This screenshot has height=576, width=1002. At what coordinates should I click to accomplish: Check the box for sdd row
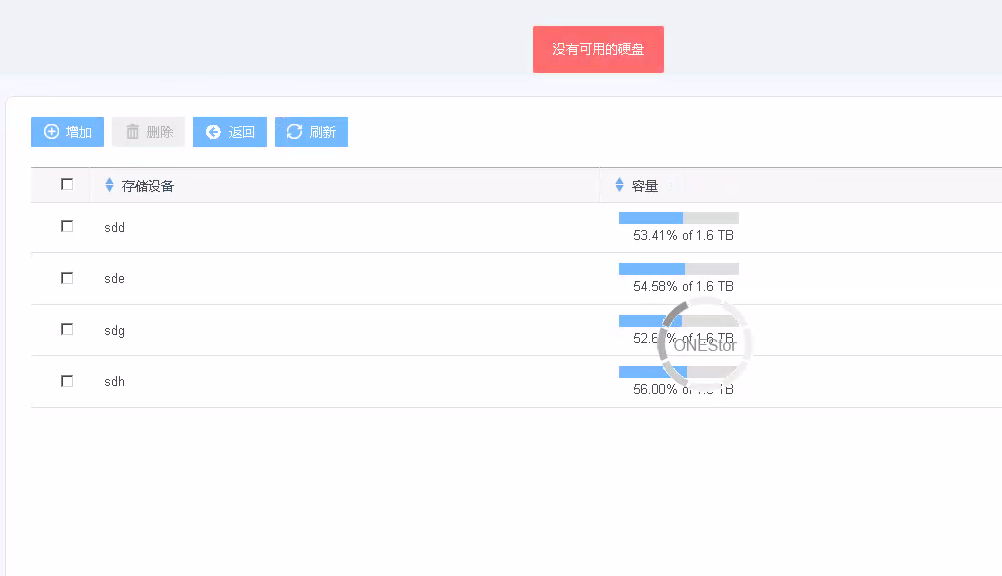[67, 226]
